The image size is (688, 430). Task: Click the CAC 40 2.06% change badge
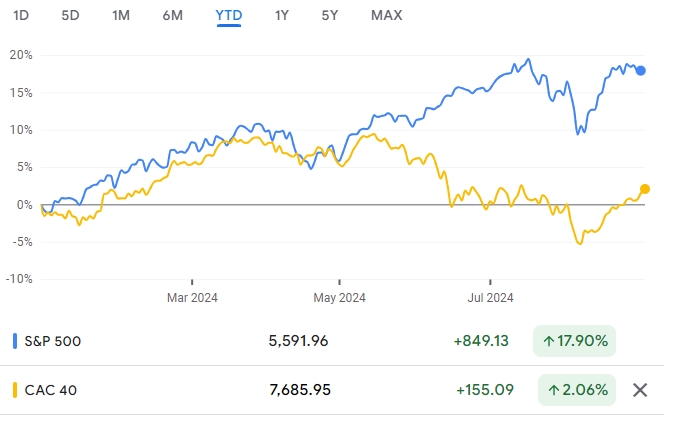575,390
